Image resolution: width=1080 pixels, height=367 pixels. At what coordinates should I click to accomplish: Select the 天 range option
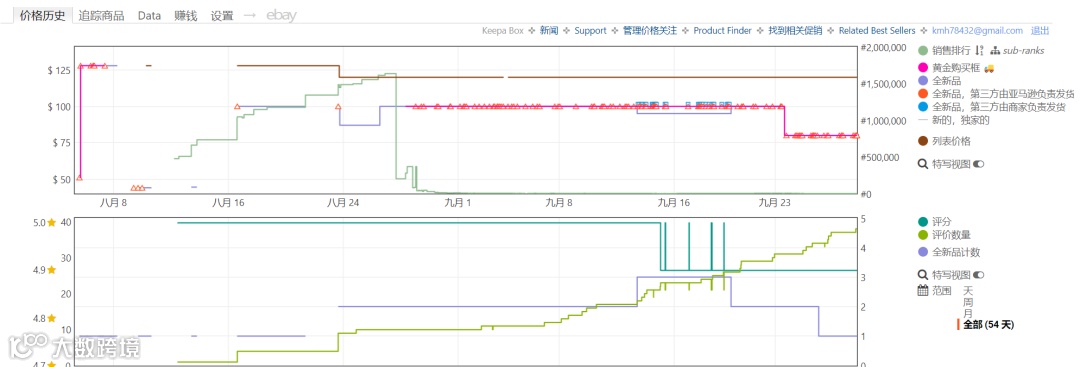coord(968,291)
